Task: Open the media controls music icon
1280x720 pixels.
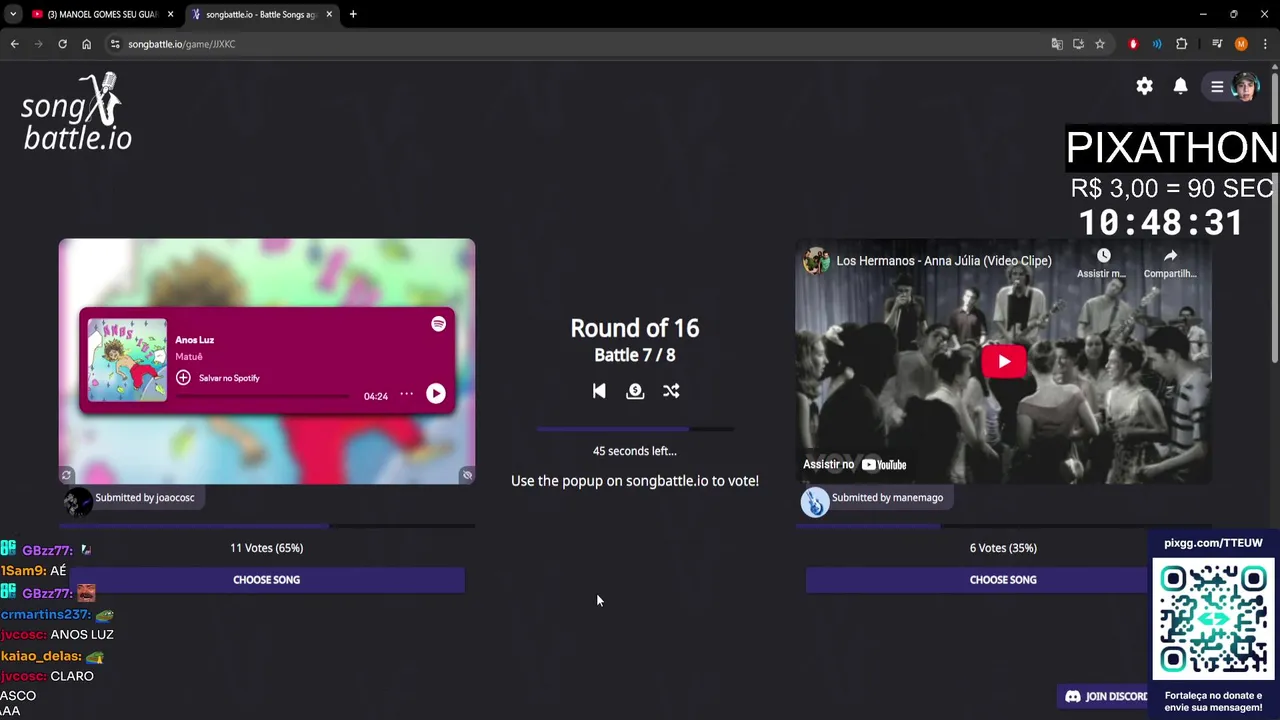Action: 1217,44
